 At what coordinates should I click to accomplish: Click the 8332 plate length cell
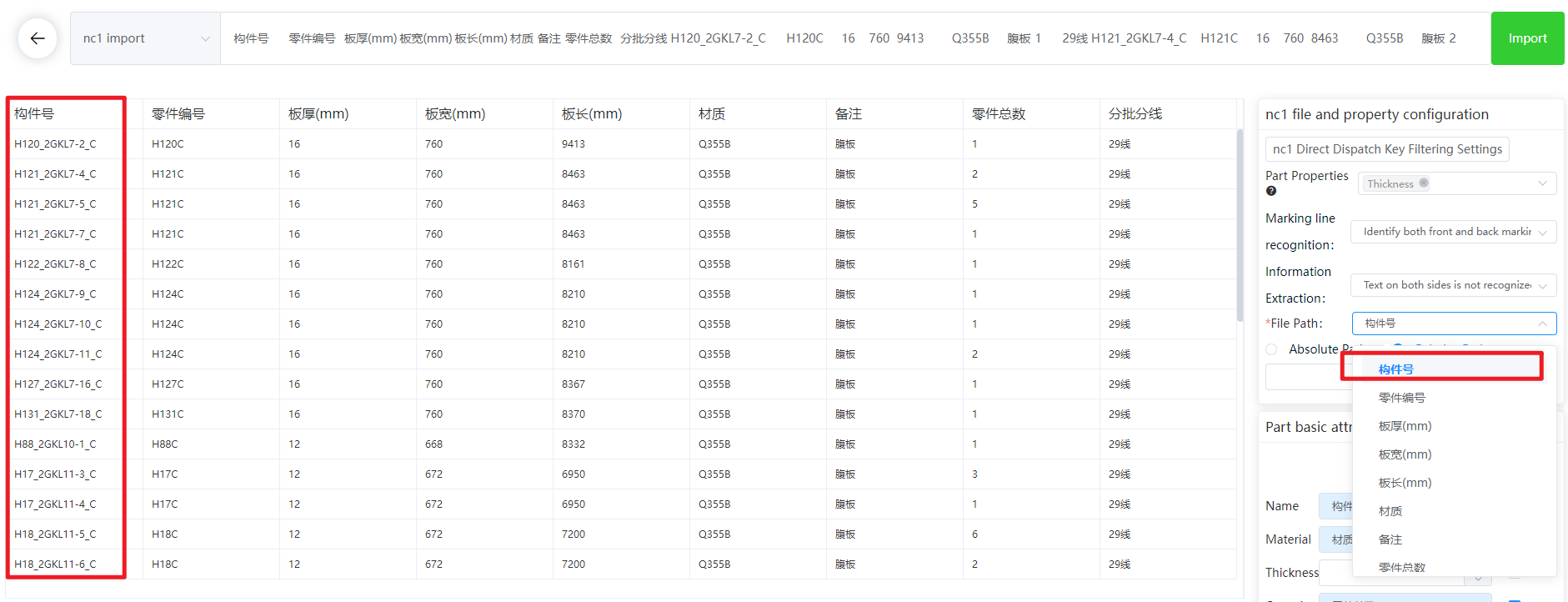(621, 444)
